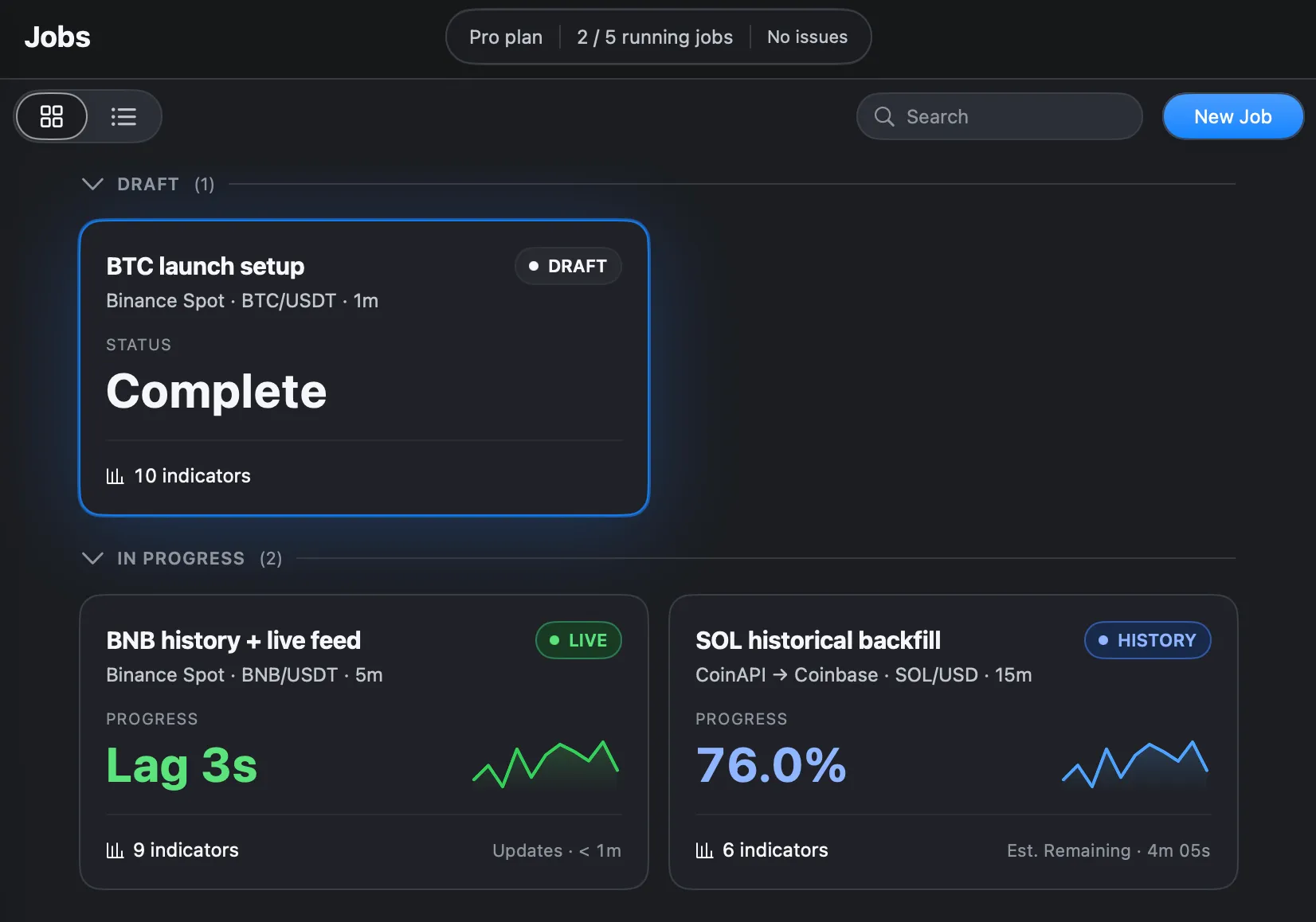The width and height of the screenshot is (1316, 922).
Task: Open the running jobs status
Action: (x=655, y=37)
